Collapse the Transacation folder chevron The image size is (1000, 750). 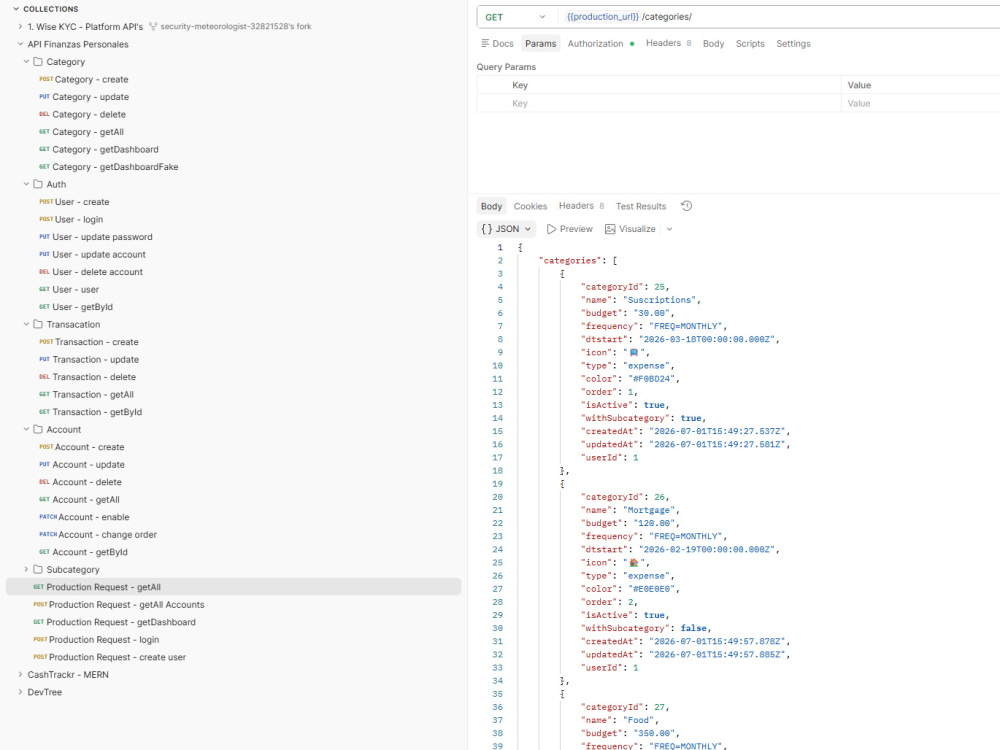[x=26, y=324]
